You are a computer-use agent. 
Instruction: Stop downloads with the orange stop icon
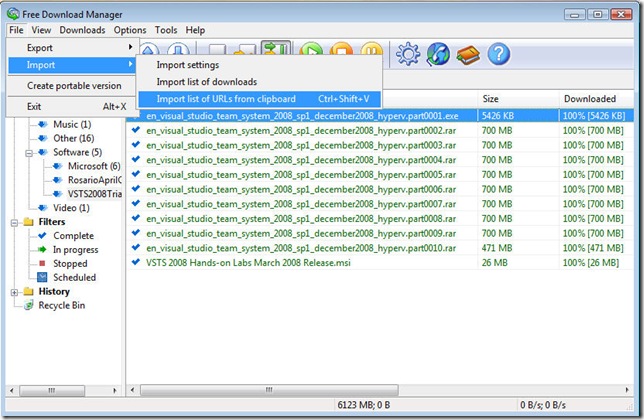click(341, 50)
